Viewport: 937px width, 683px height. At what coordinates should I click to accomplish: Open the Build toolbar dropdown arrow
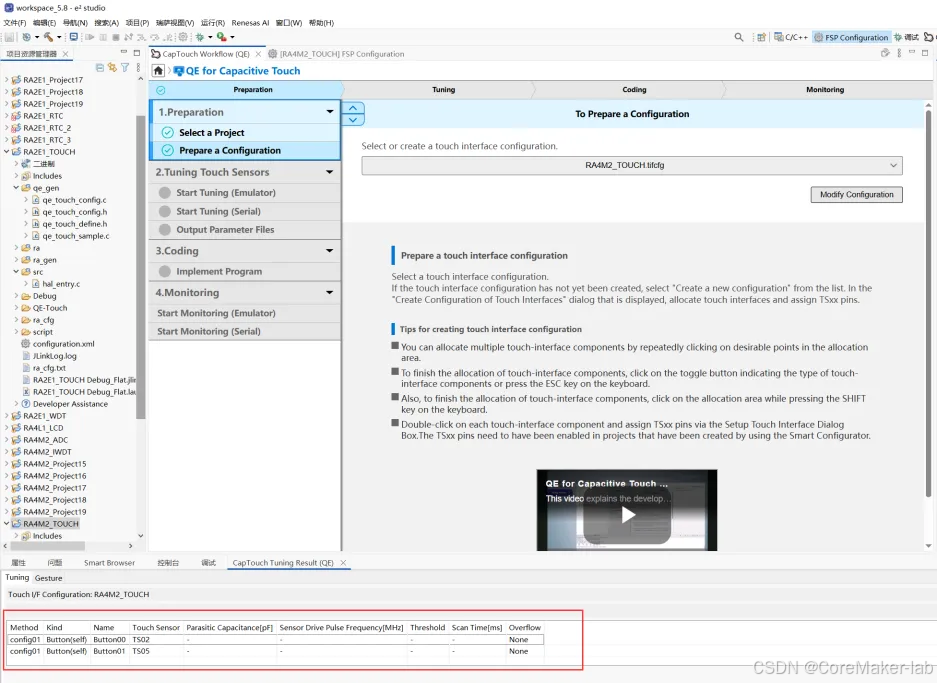click(x=59, y=37)
